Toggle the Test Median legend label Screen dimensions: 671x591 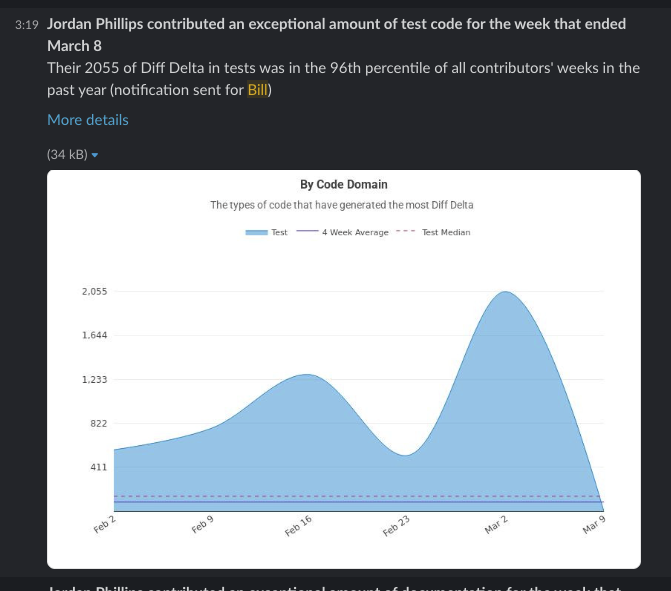click(446, 232)
